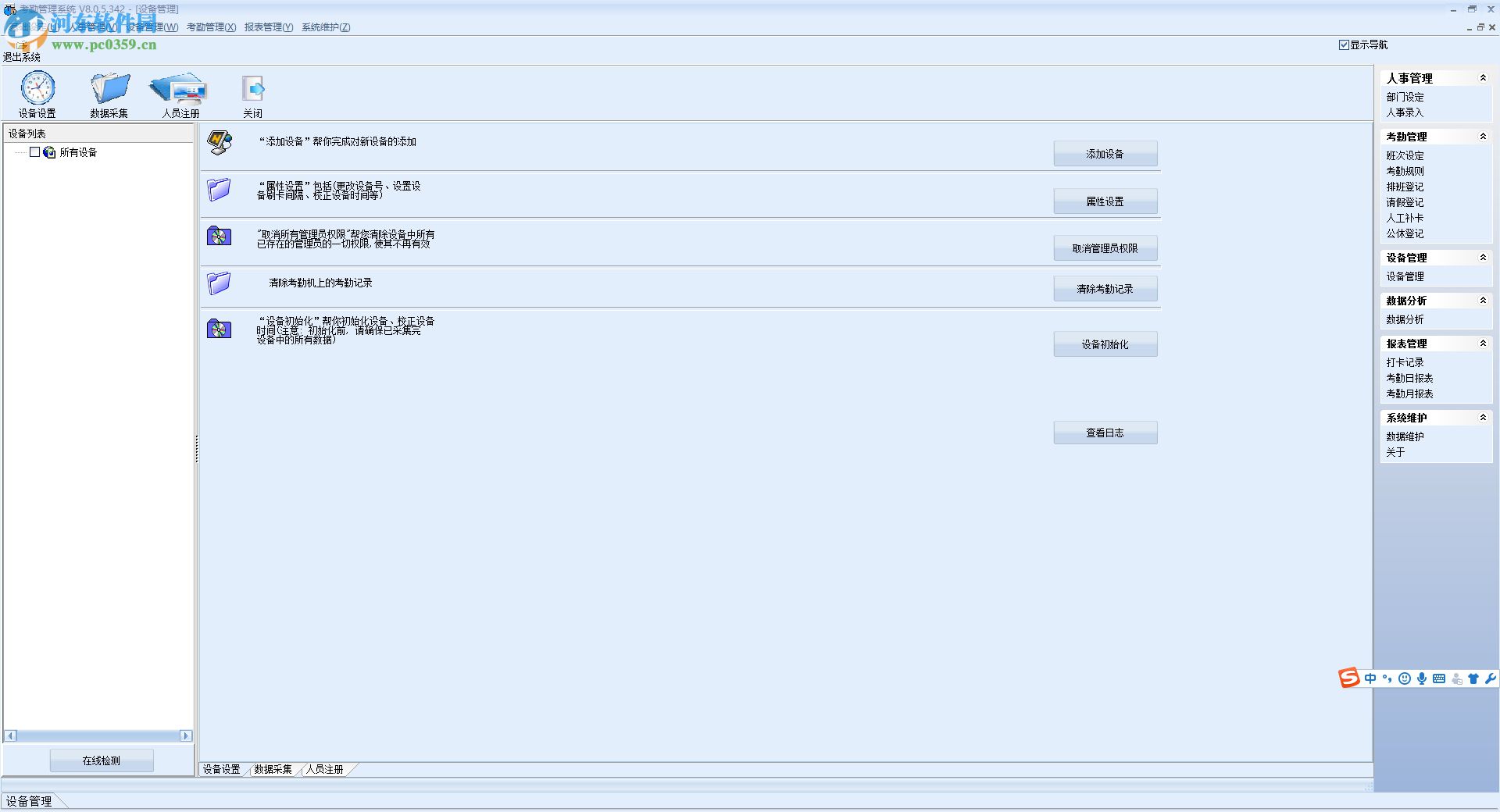The height and width of the screenshot is (812, 1500).
Task: Click the 取消管理员权限 button
Action: click(1105, 248)
